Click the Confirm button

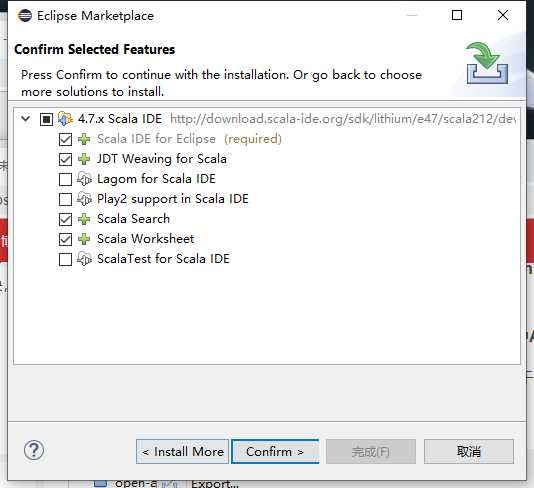point(275,452)
